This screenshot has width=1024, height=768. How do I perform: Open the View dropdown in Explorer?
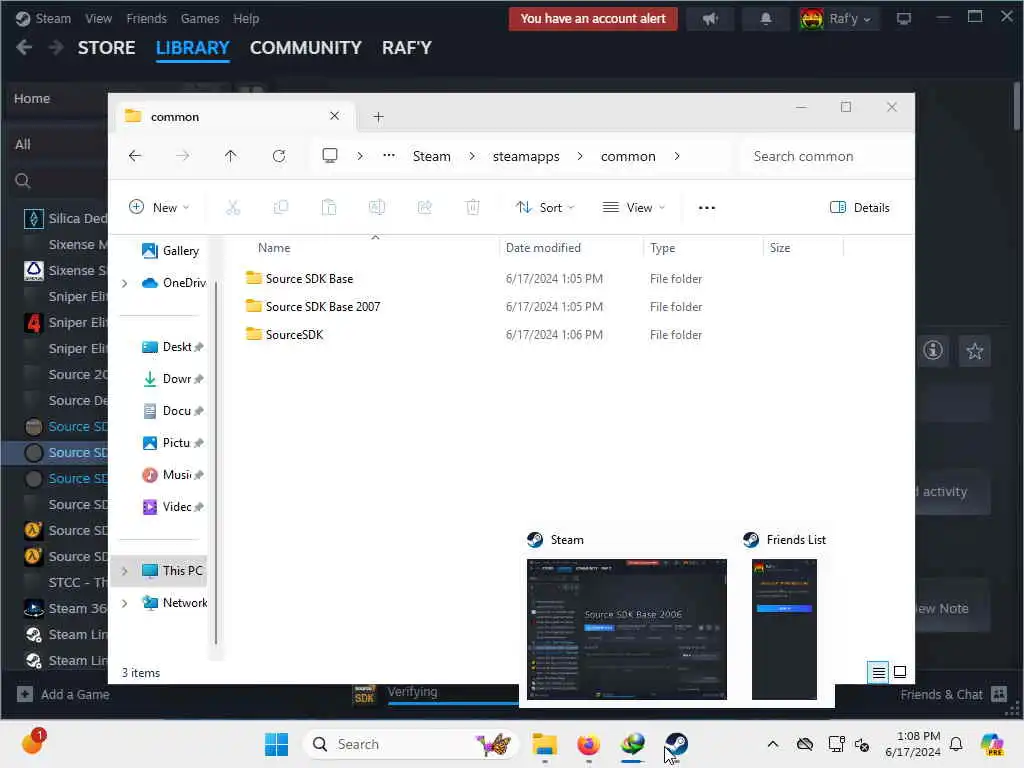(634, 208)
